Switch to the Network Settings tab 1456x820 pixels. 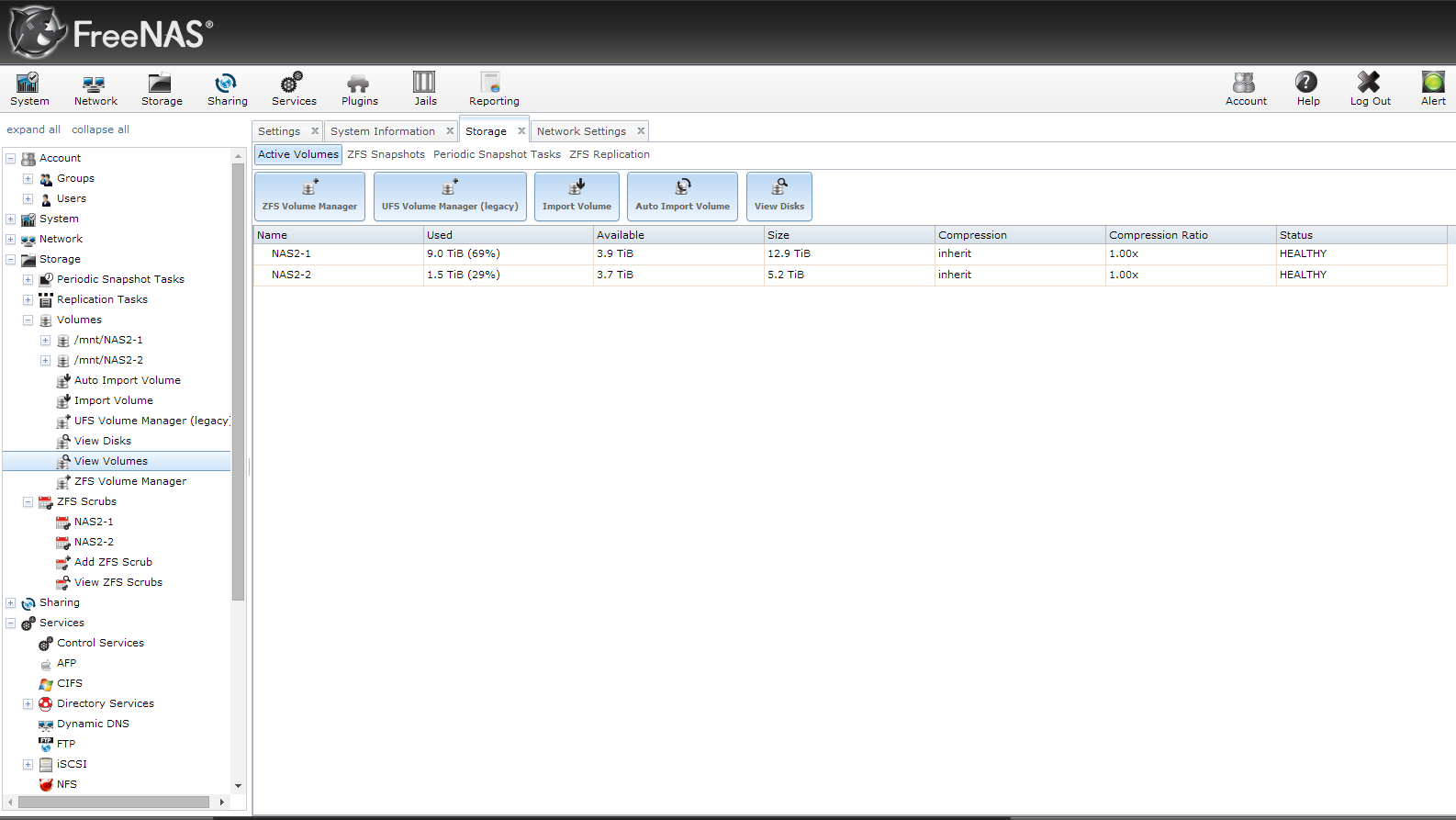581,131
